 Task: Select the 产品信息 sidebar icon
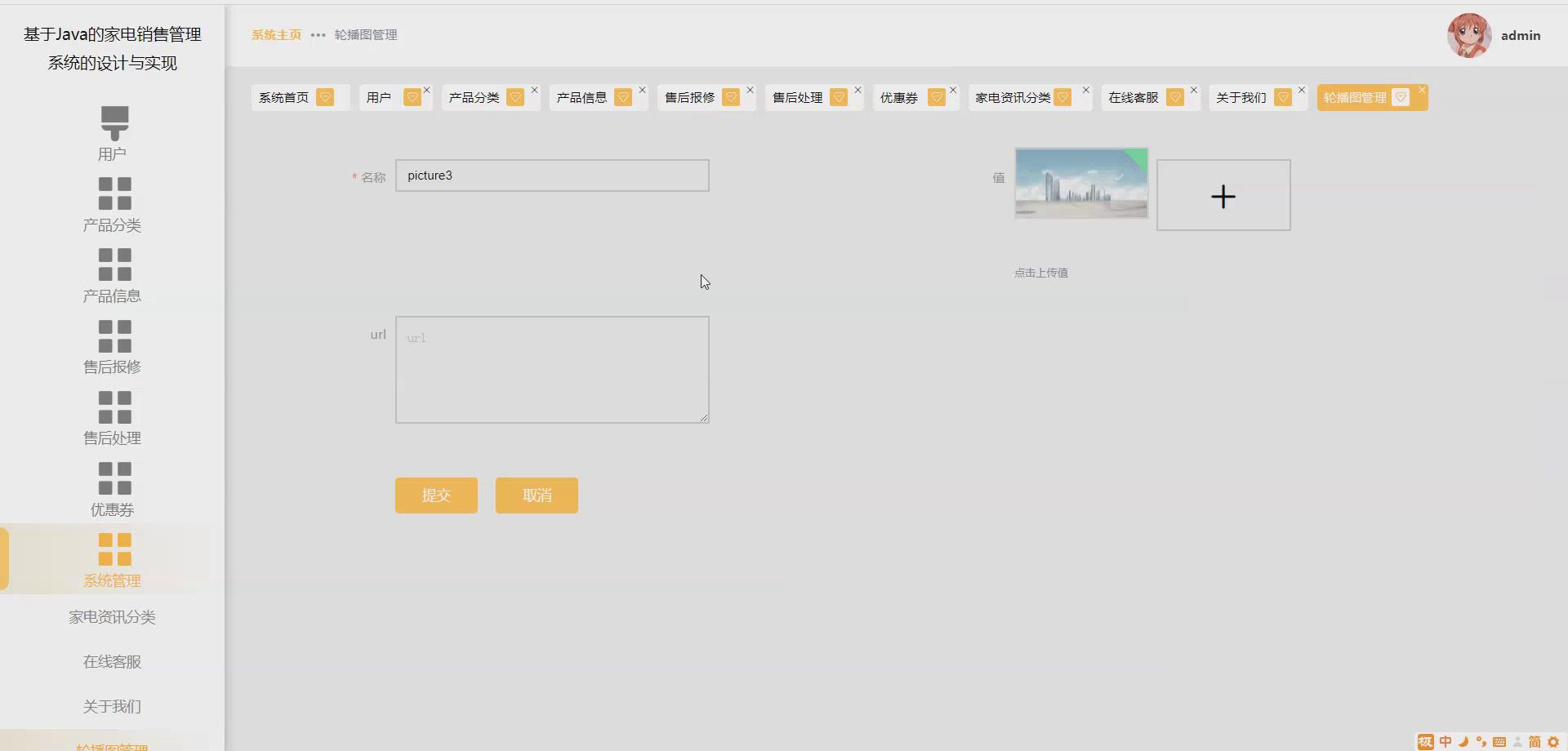(114, 265)
